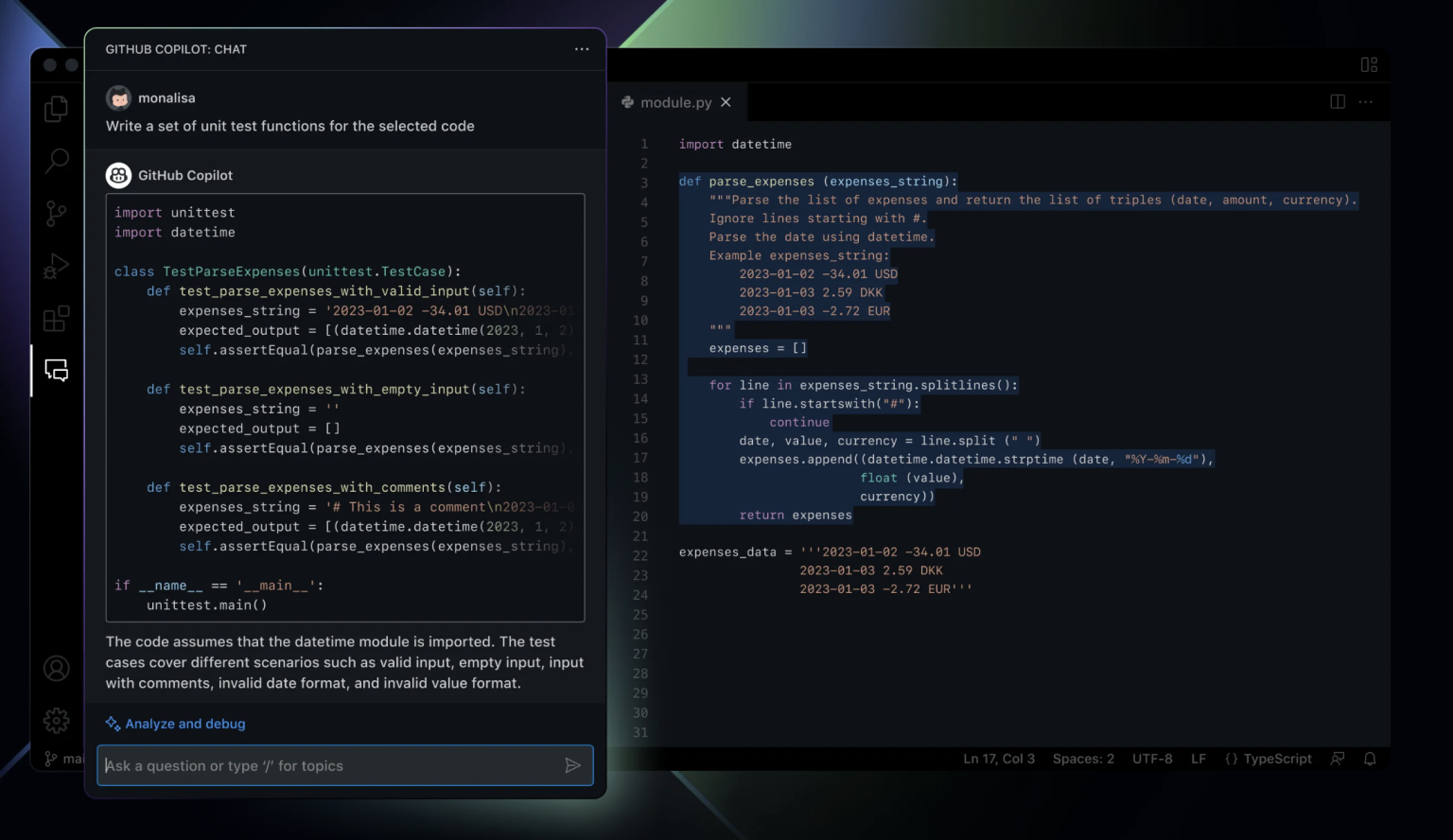Open the customize layout icon

(1369, 64)
